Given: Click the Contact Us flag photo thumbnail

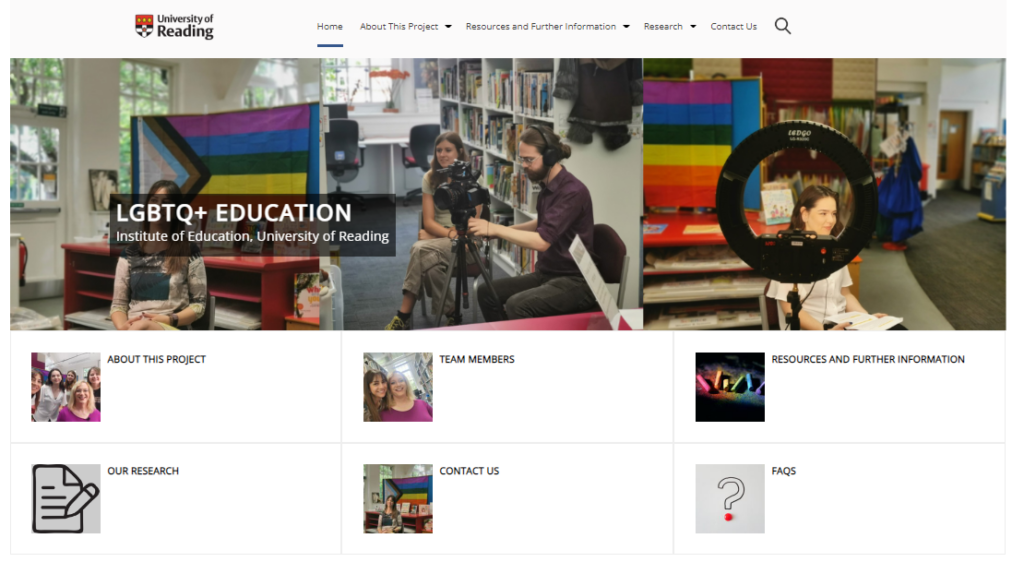Looking at the screenshot, I should tap(398, 498).
